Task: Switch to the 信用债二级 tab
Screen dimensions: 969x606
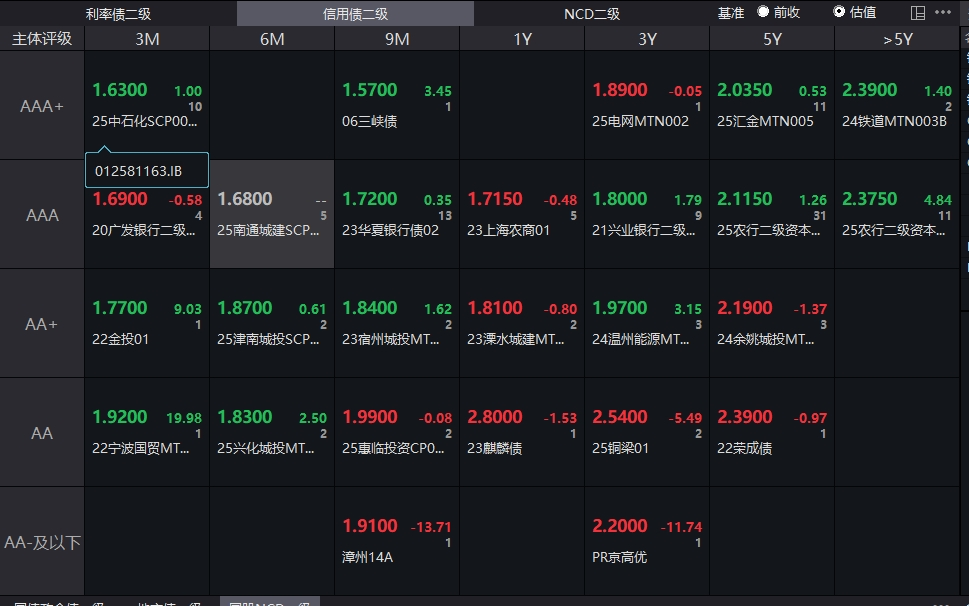Action: [355, 14]
